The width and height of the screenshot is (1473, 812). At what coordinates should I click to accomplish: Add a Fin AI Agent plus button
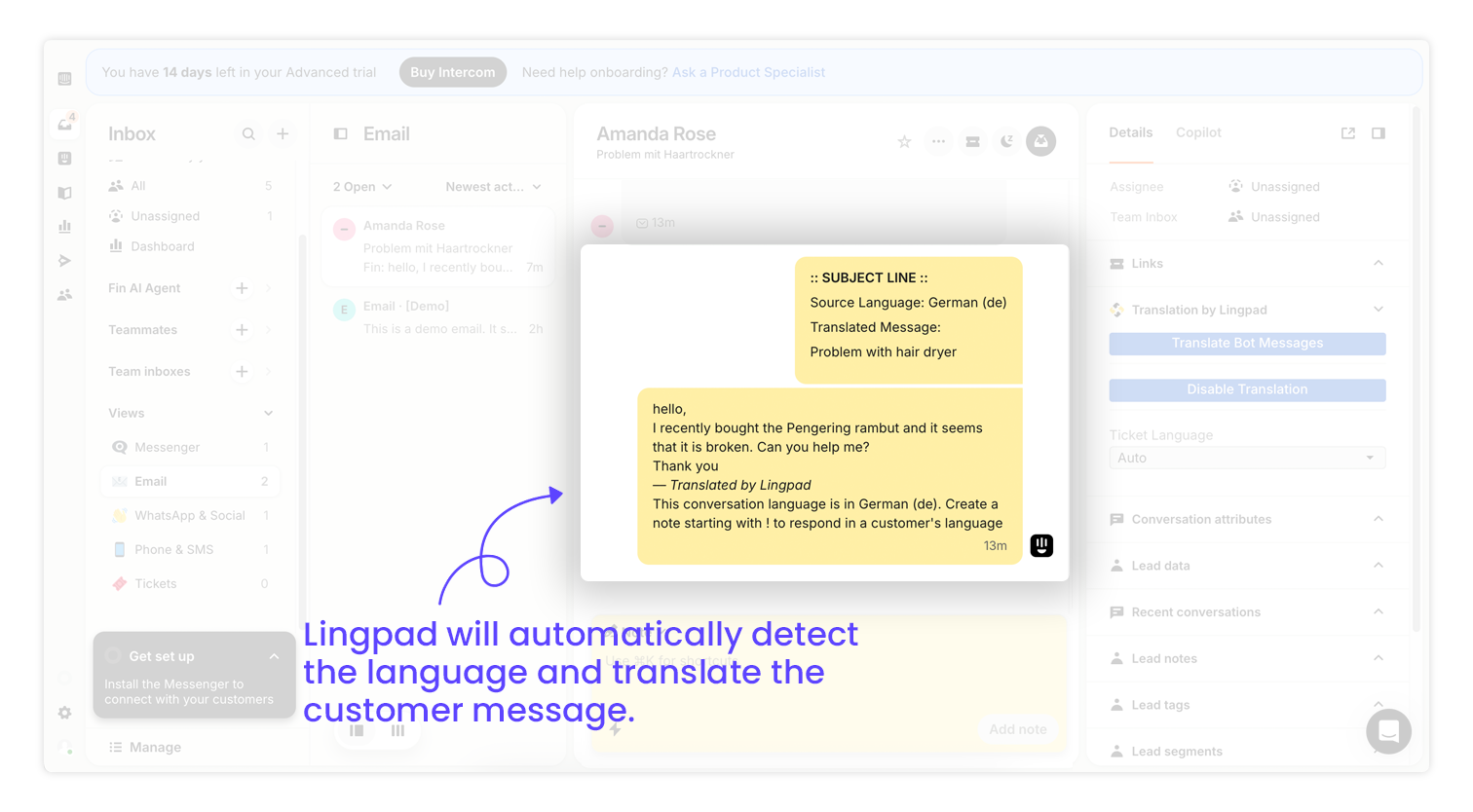click(242, 288)
